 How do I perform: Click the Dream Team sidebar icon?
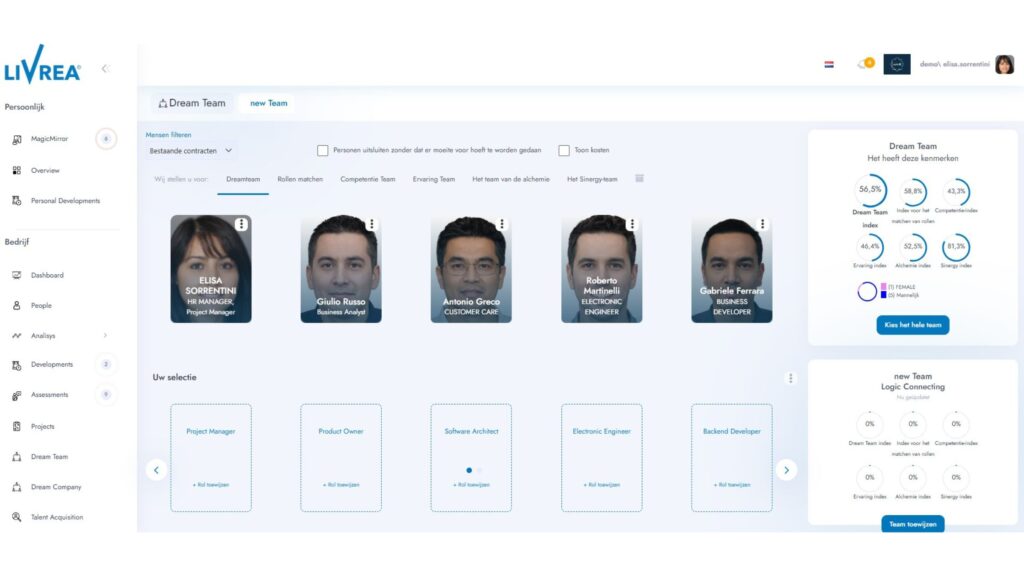tap(17, 456)
